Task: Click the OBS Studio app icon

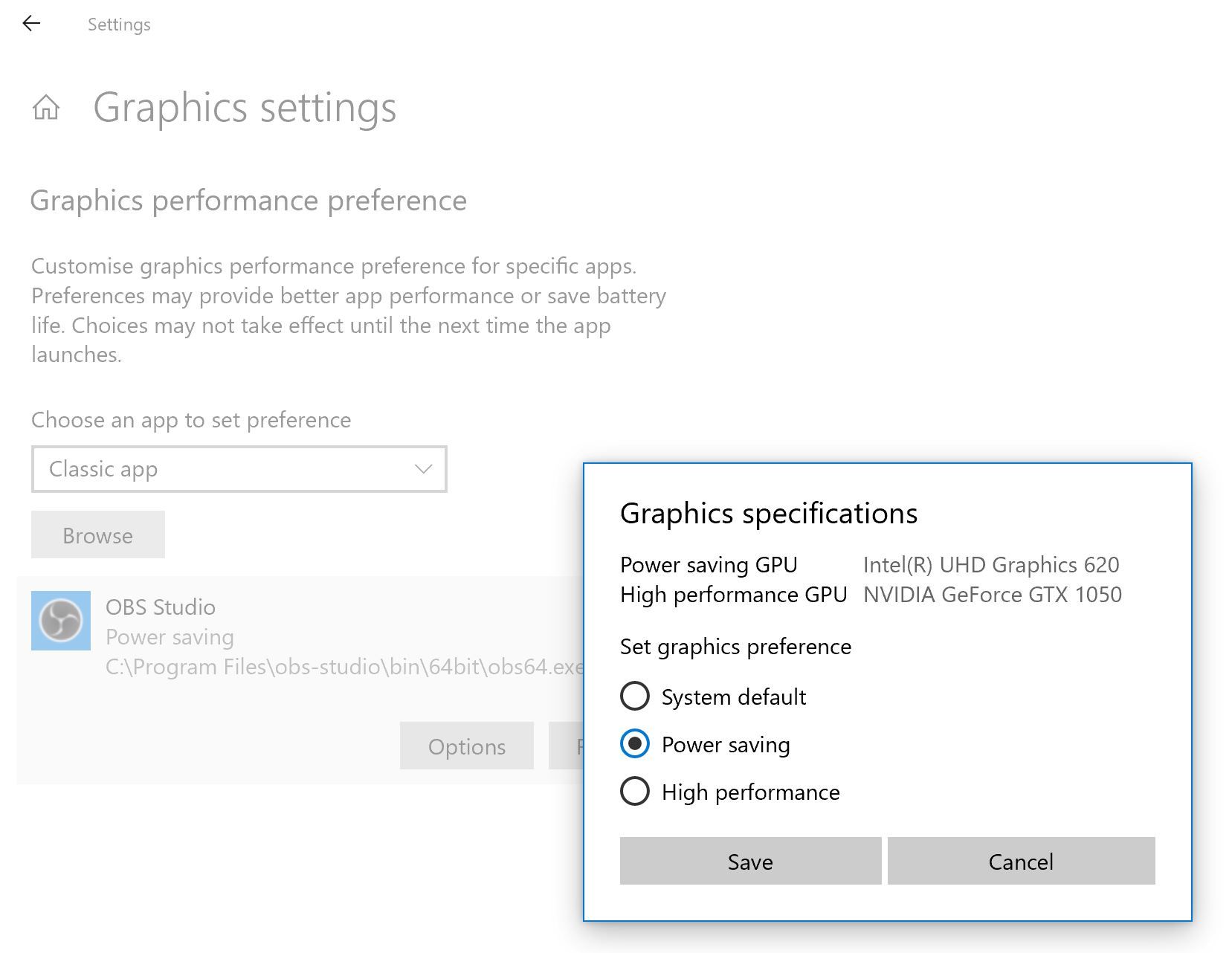Action: [60, 621]
